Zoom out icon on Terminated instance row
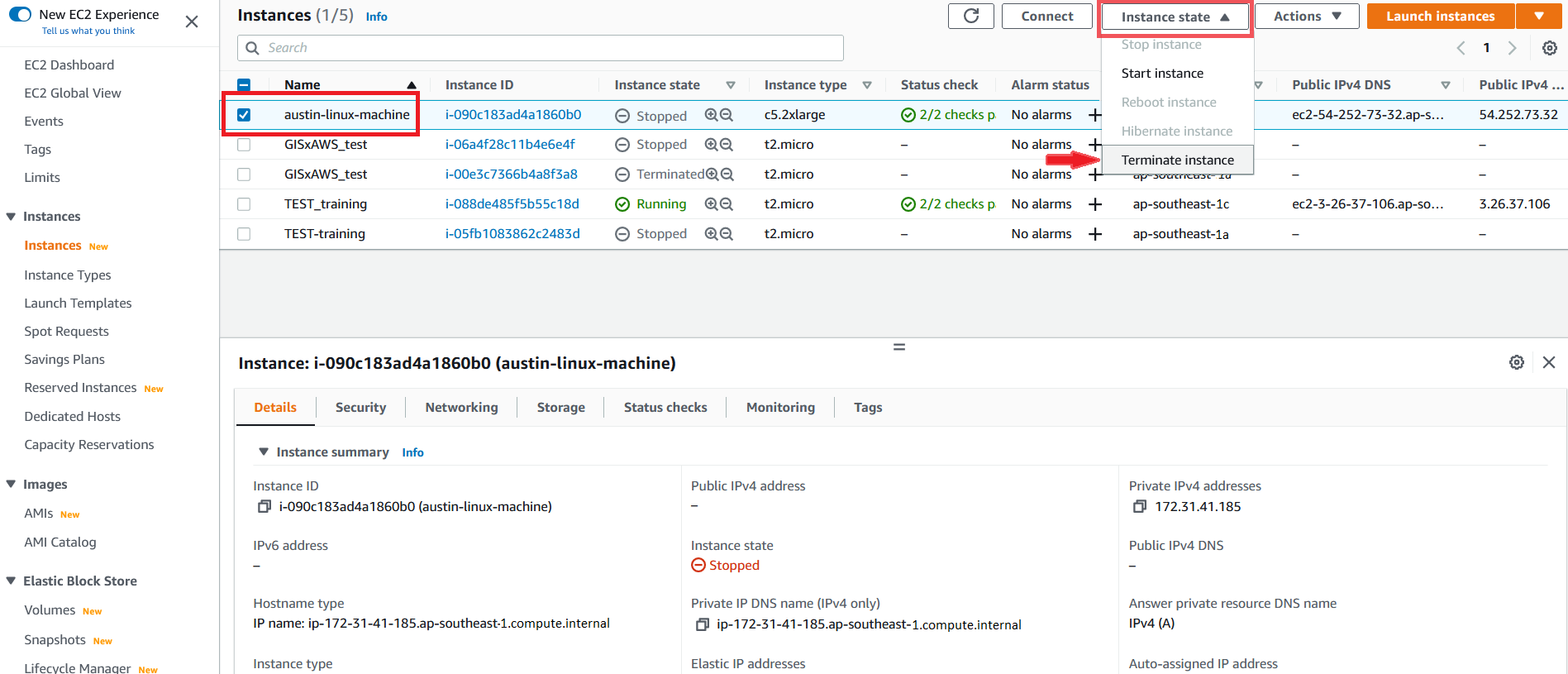Screen dimensions: 1568x674 click(727, 174)
